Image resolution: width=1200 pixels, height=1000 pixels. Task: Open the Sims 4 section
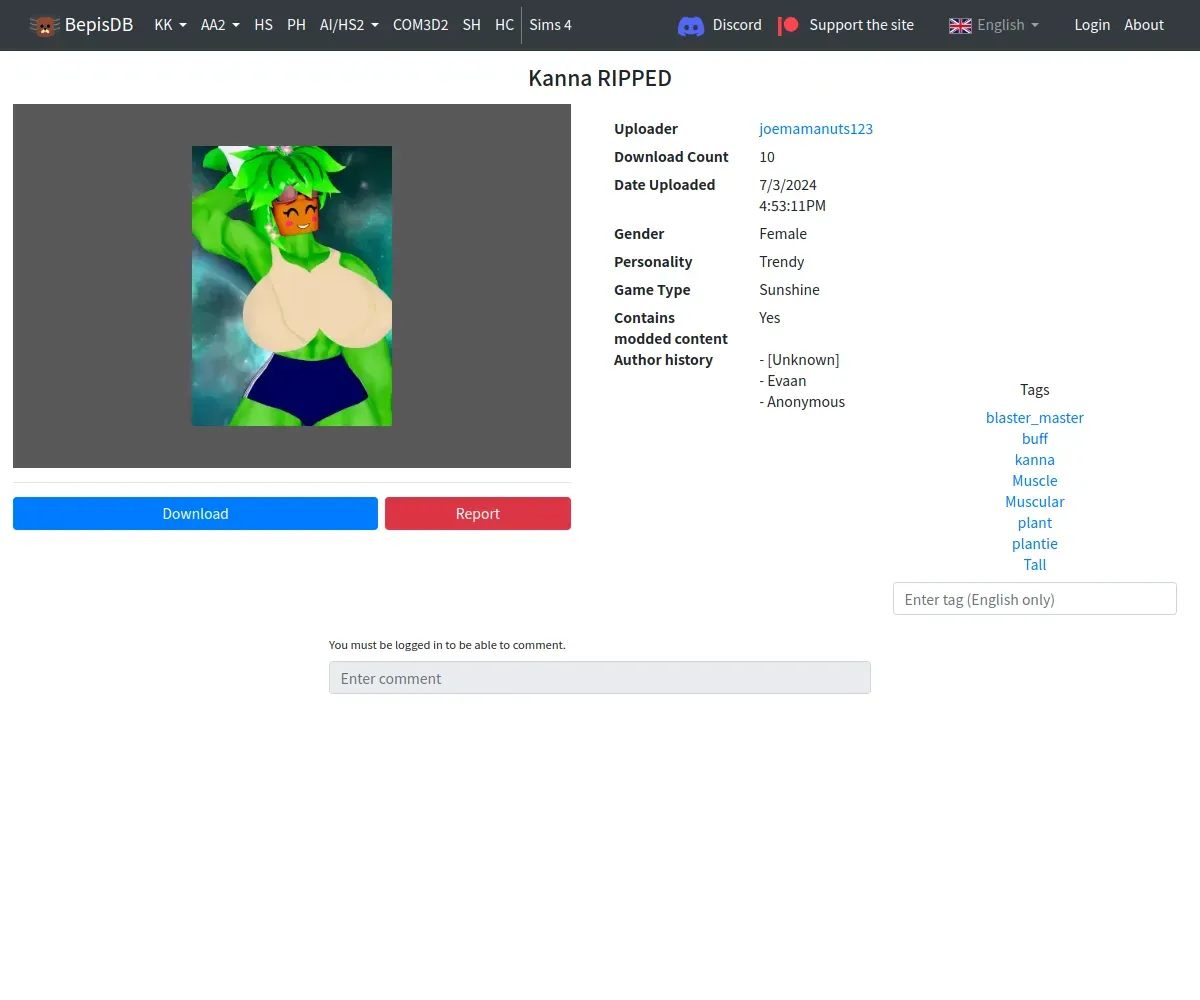(550, 25)
